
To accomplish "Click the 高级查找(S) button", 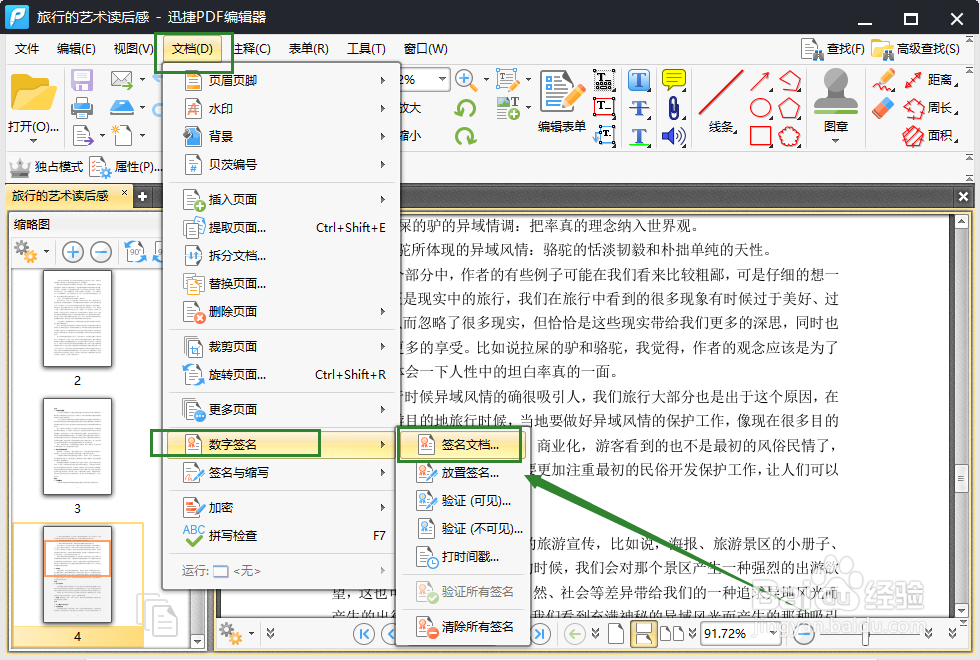I will 916,49.
